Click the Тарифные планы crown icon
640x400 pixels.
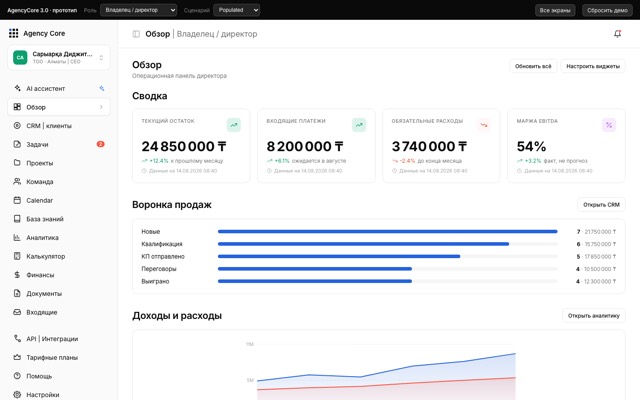point(17,357)
